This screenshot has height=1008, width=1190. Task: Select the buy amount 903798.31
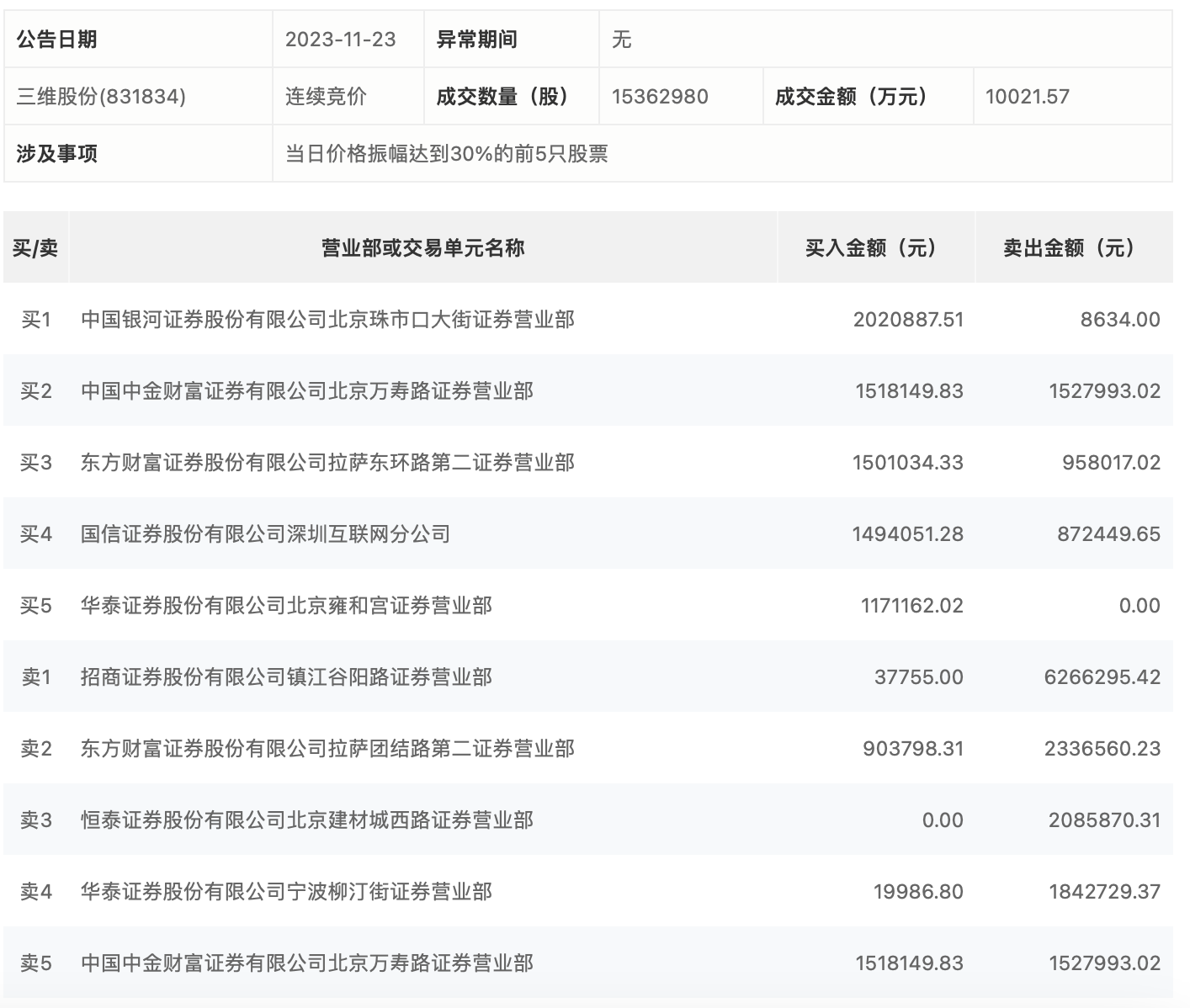pyautogui.click(x=913, y=749)
